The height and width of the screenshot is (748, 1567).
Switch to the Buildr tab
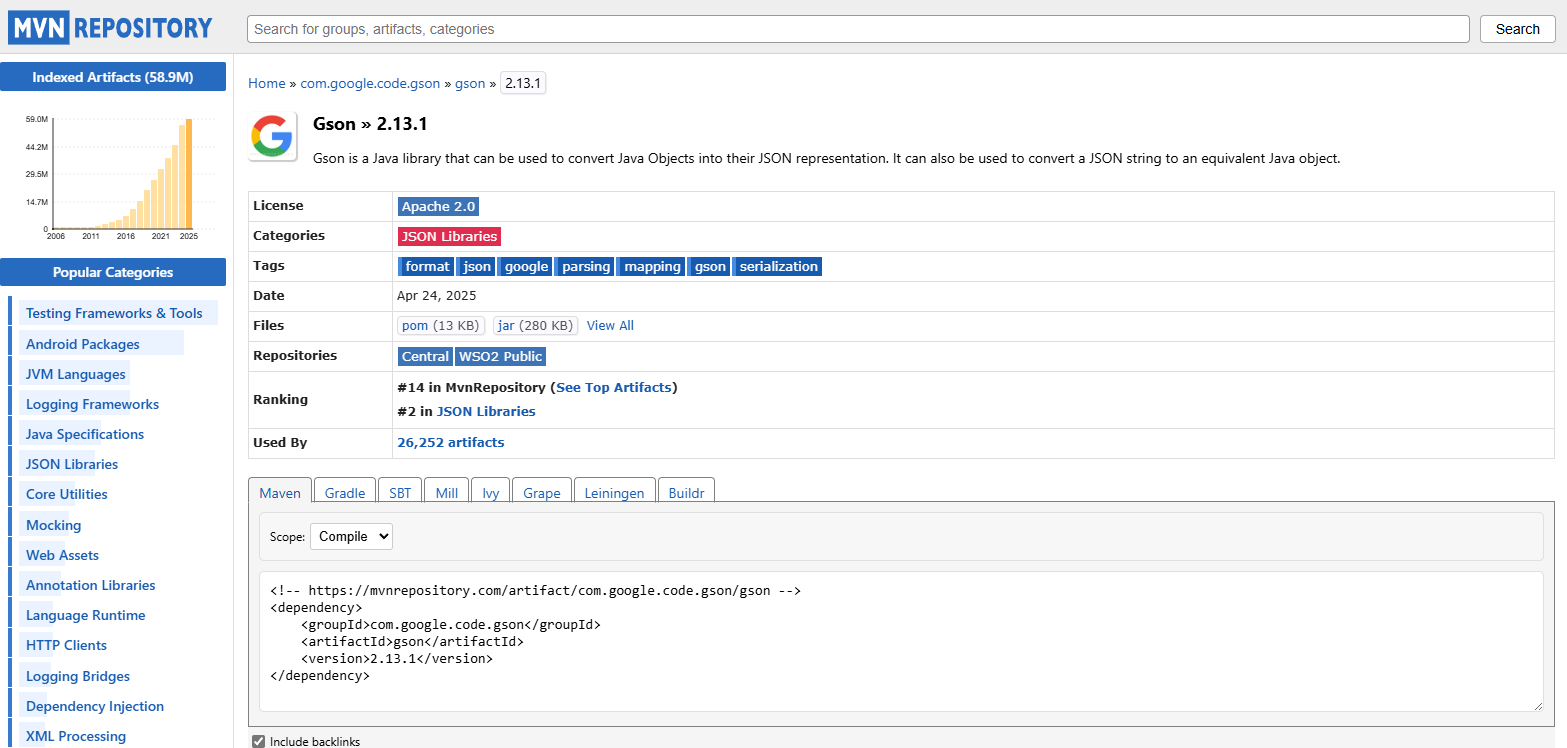686,493
